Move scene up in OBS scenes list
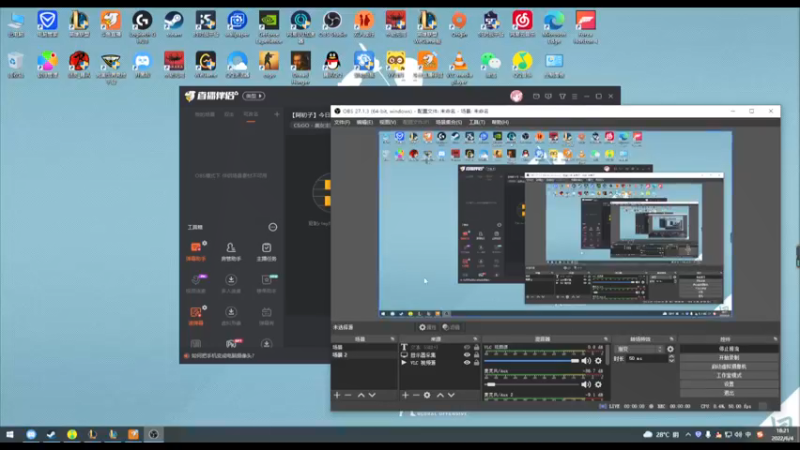Image resolution: width=800 pixels, height=450 pixels. coord(361,395)
